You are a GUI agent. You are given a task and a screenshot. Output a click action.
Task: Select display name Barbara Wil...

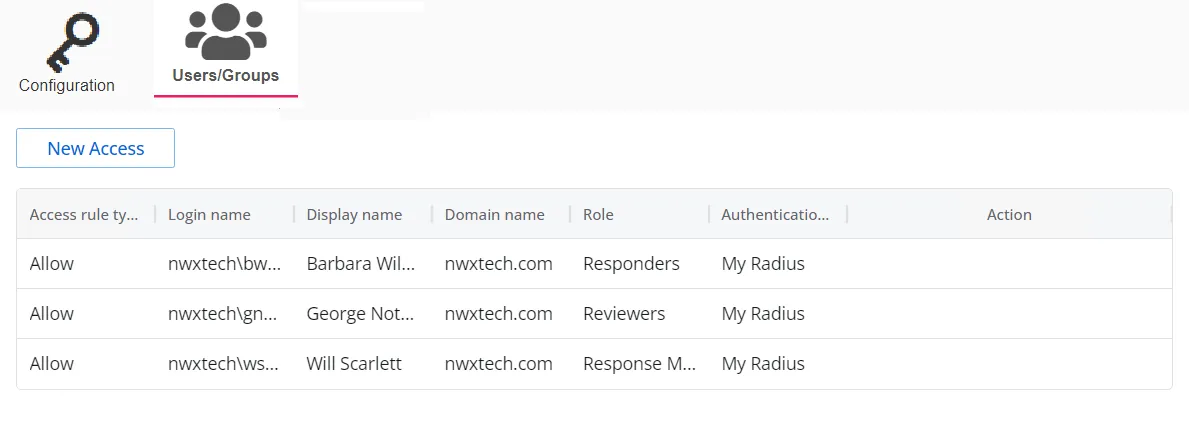(361, 264)
